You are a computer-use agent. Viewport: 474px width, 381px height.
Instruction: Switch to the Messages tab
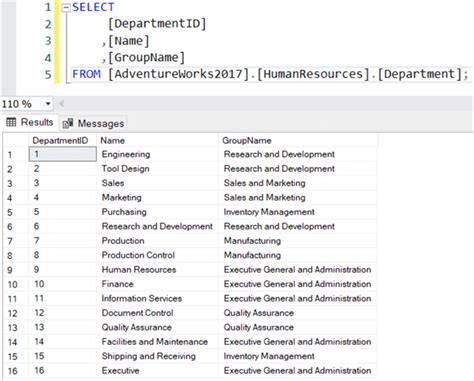(93, 124)
